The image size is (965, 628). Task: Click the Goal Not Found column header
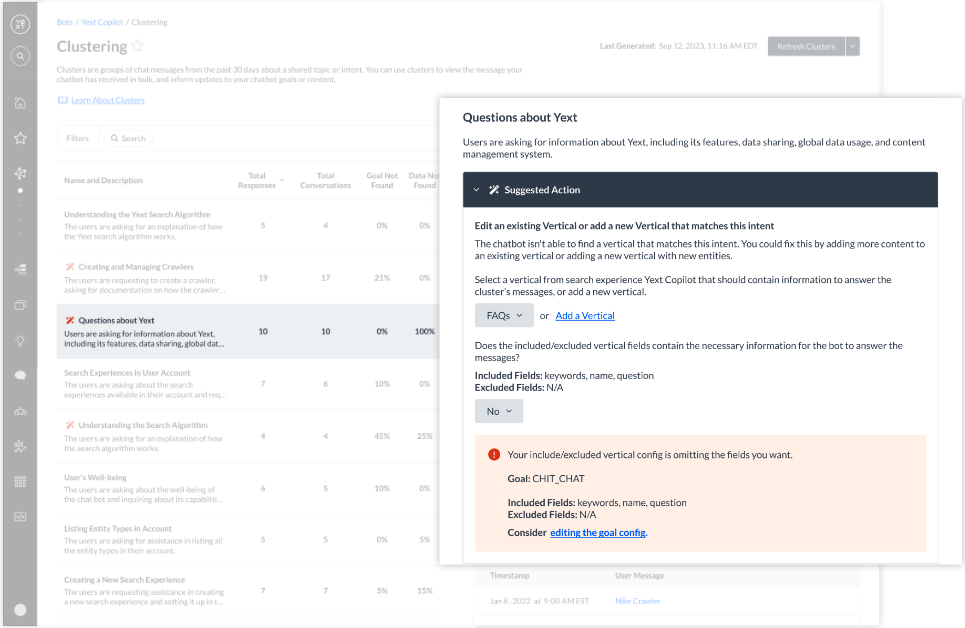pyautogui.click(x=382, y=180)
